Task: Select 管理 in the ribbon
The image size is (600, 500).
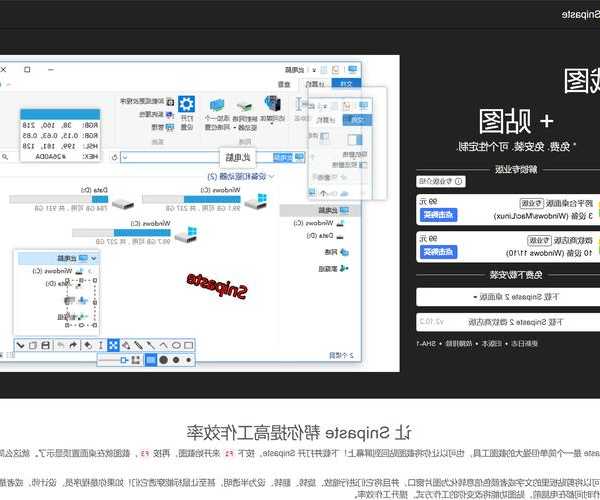Action: click(163, 126)
